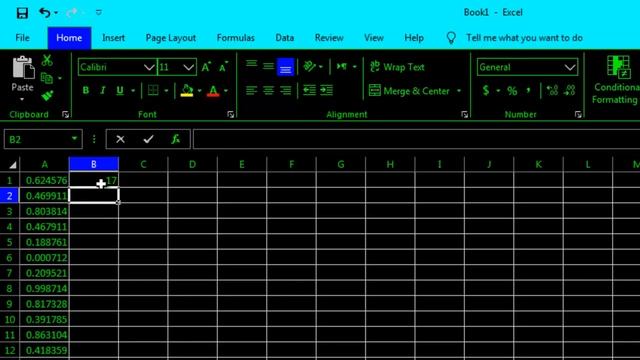
Task: Apply yellow fill color
Action: 187,90
